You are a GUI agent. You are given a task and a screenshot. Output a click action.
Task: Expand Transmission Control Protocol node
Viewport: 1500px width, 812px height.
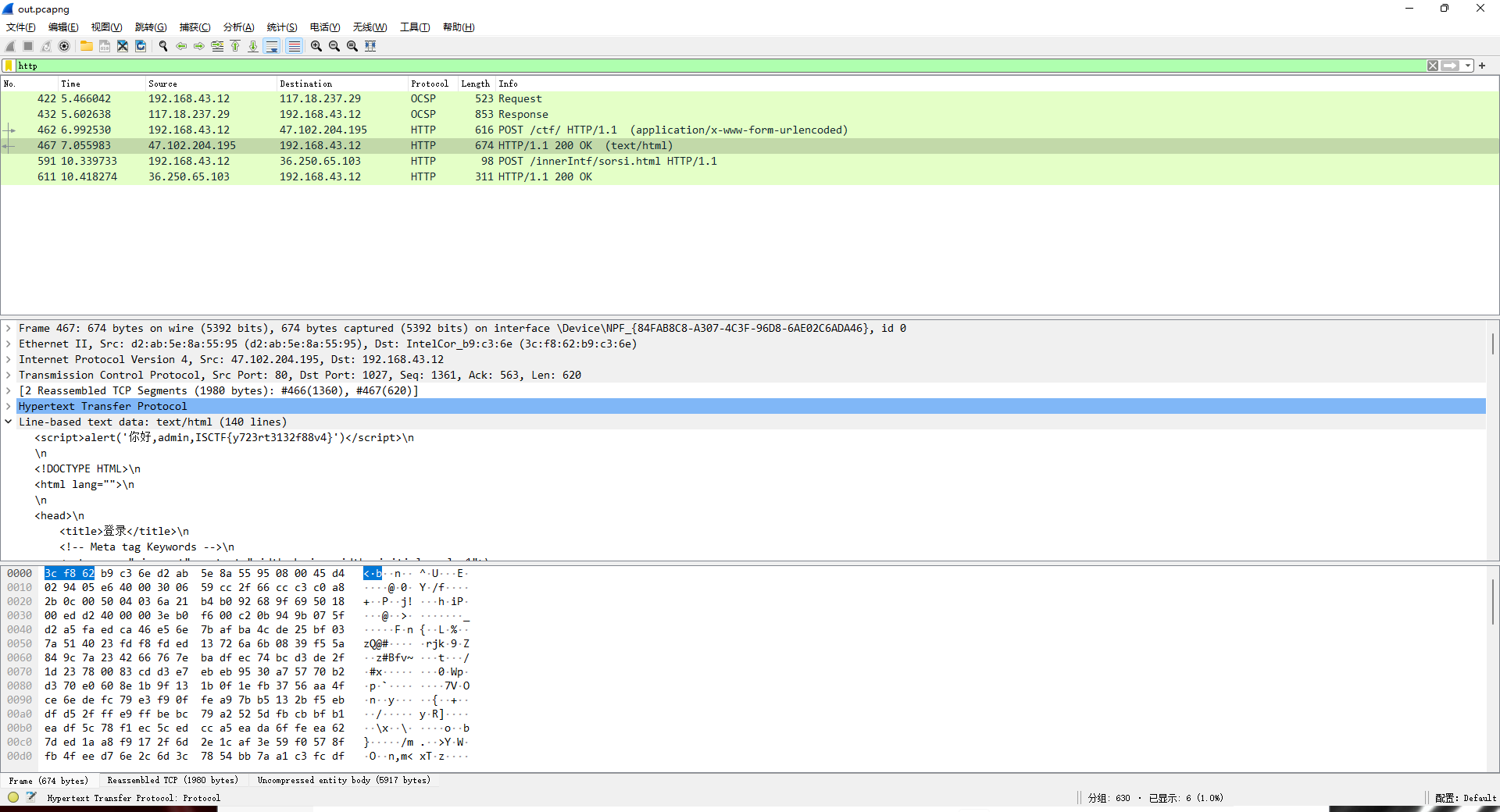[9, 376]
